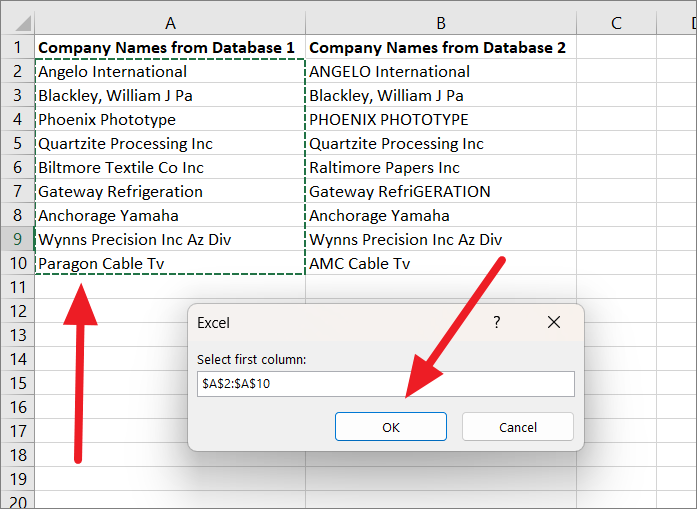Select row 8 header
697x509 pixels.
(x=18, y=215)
